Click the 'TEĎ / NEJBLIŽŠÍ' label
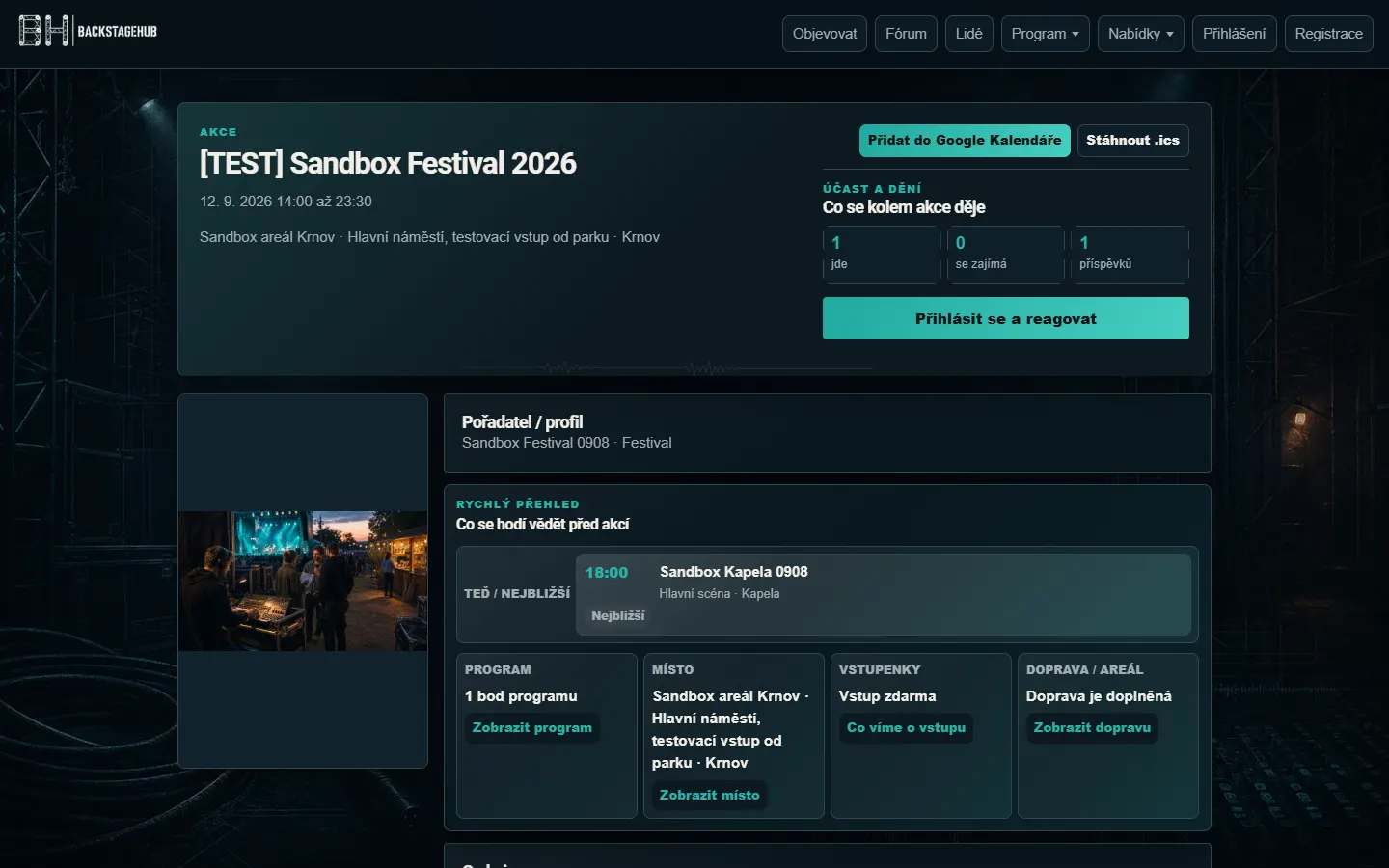The image size is (1389, 868). tap(517, 594)
